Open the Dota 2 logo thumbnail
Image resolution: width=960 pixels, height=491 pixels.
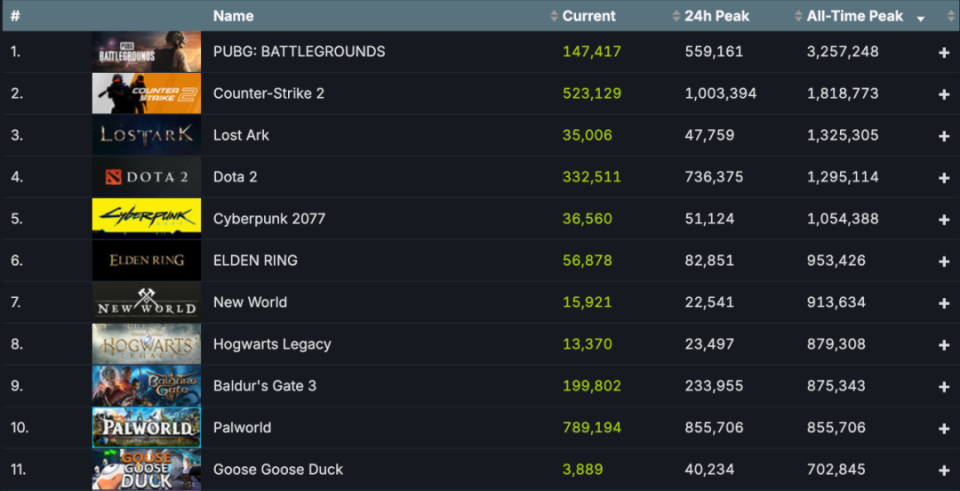(146, 176)
